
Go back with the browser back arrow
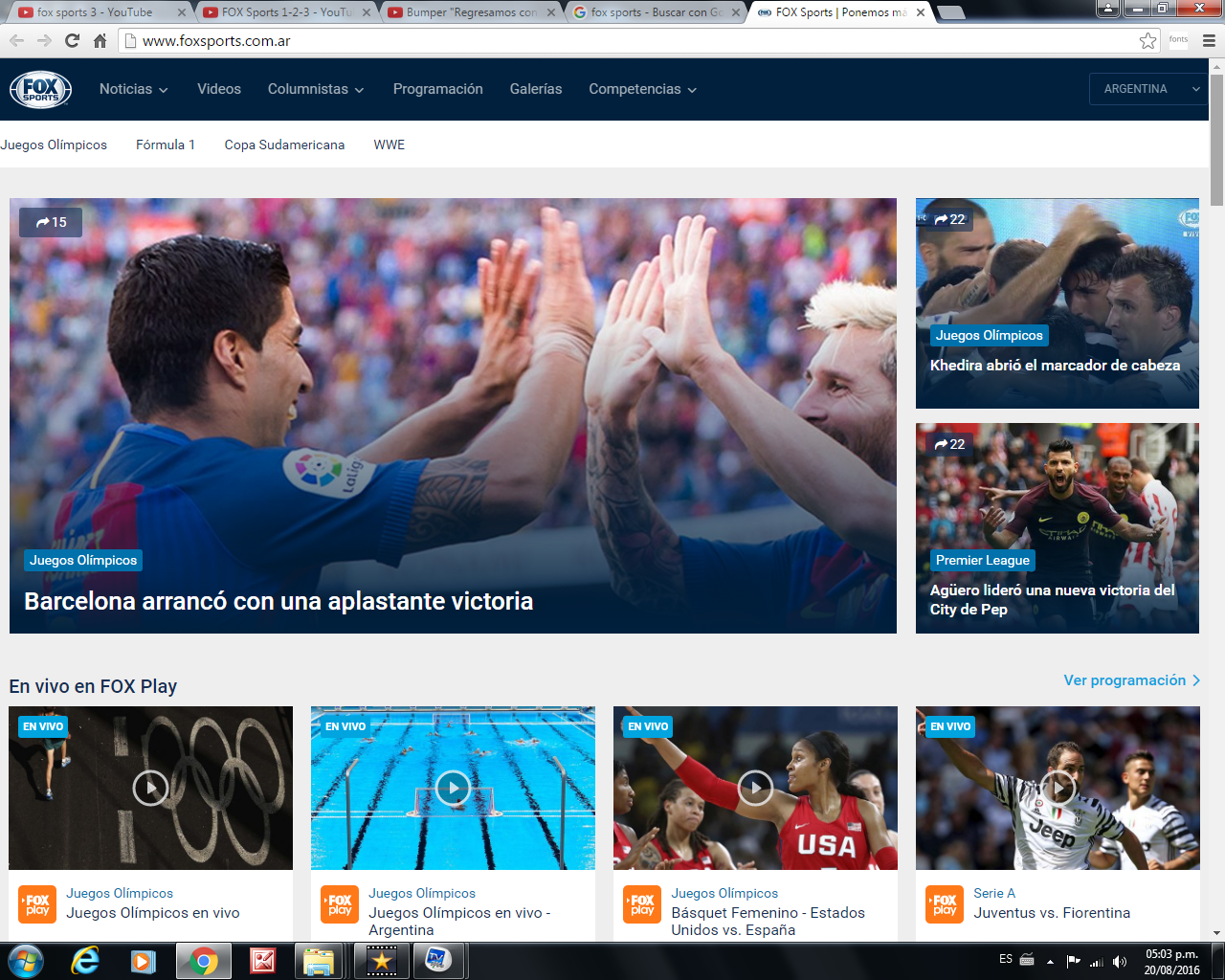16,40
